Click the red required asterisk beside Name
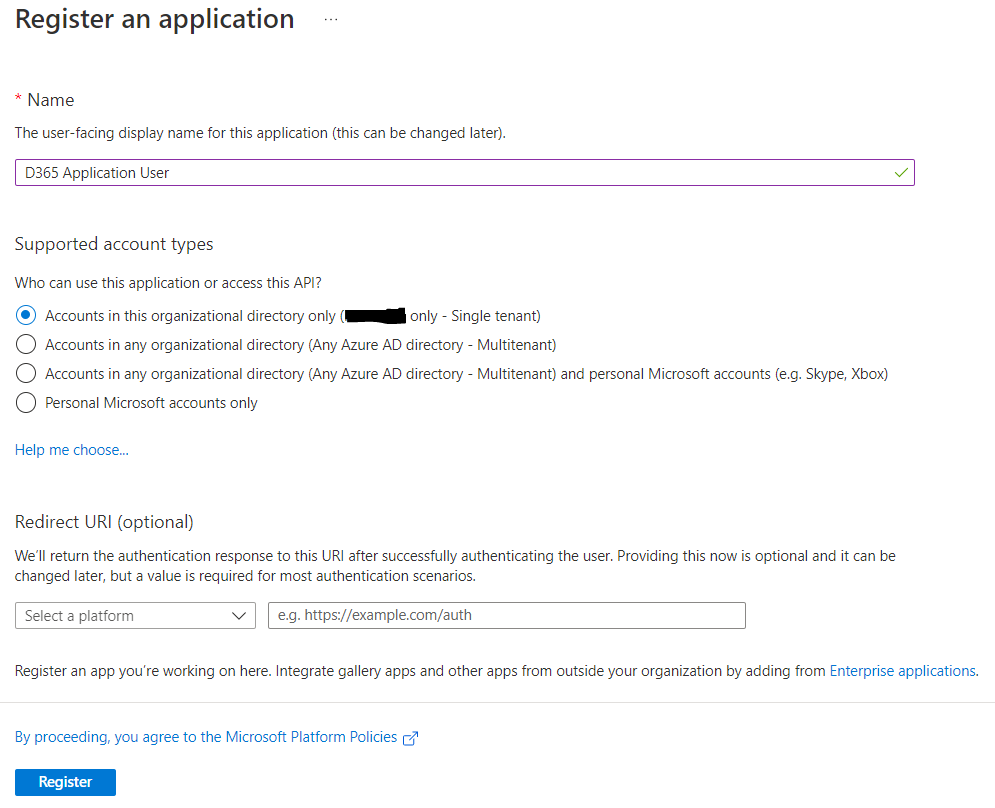Screen dimensions: 995x808 18,99
